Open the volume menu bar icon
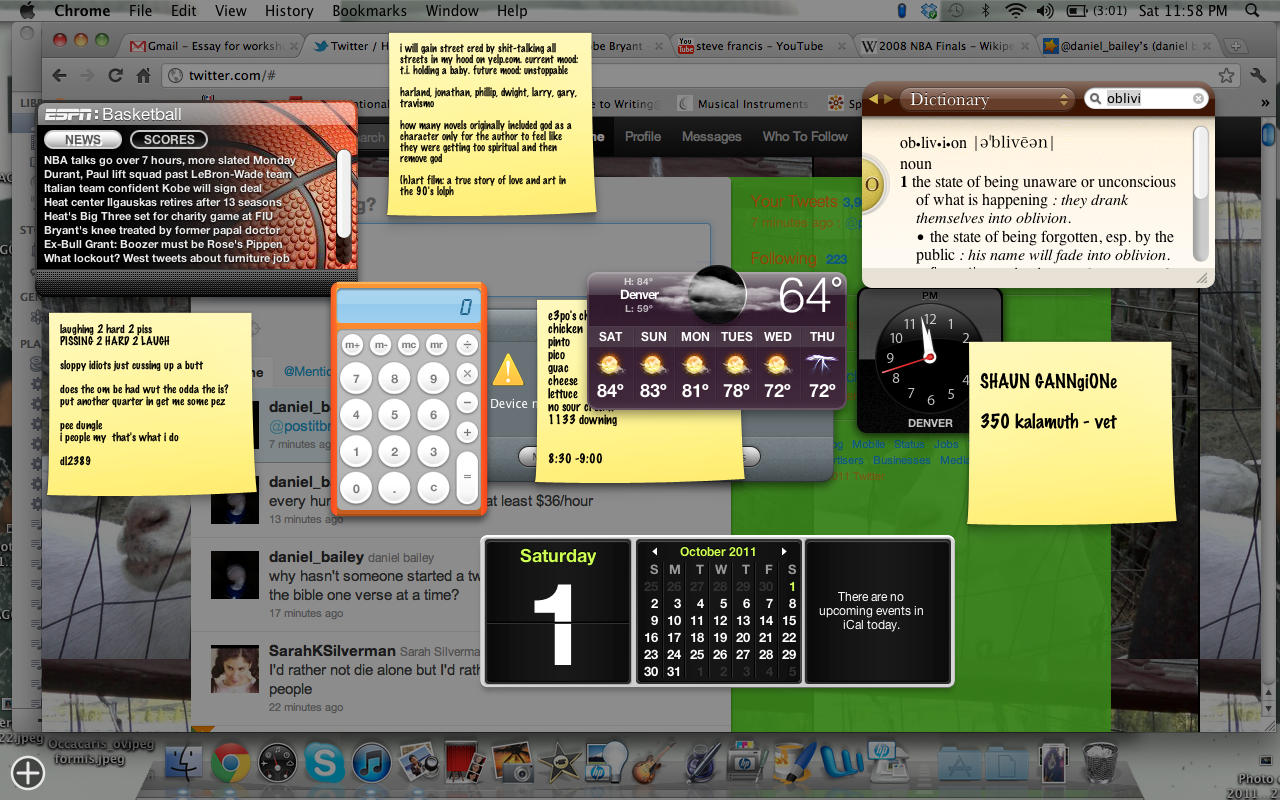 (x=1045, y=11)
